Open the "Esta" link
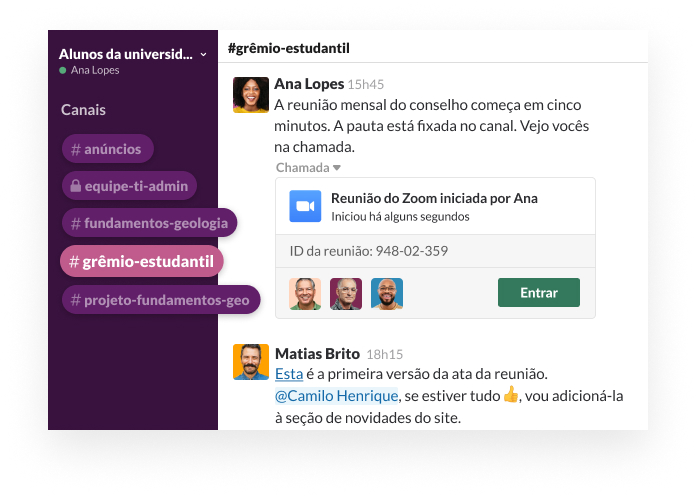Viewport: 696px width, 496px height. pyautogui.click(x=289, y=374)
